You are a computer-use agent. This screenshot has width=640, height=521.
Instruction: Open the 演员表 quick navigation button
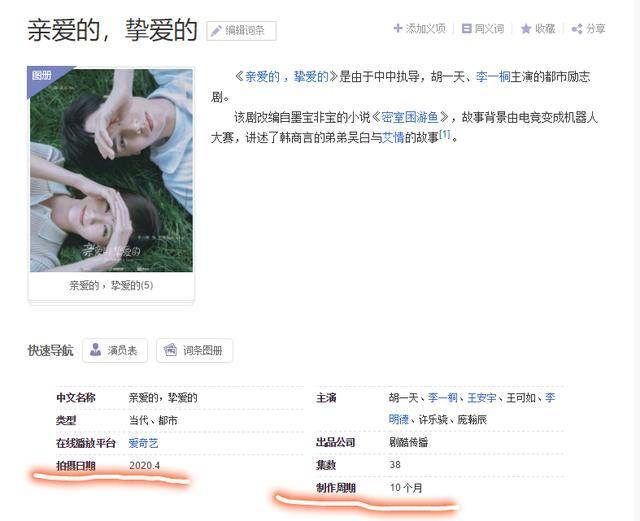(x=115, y=350)
